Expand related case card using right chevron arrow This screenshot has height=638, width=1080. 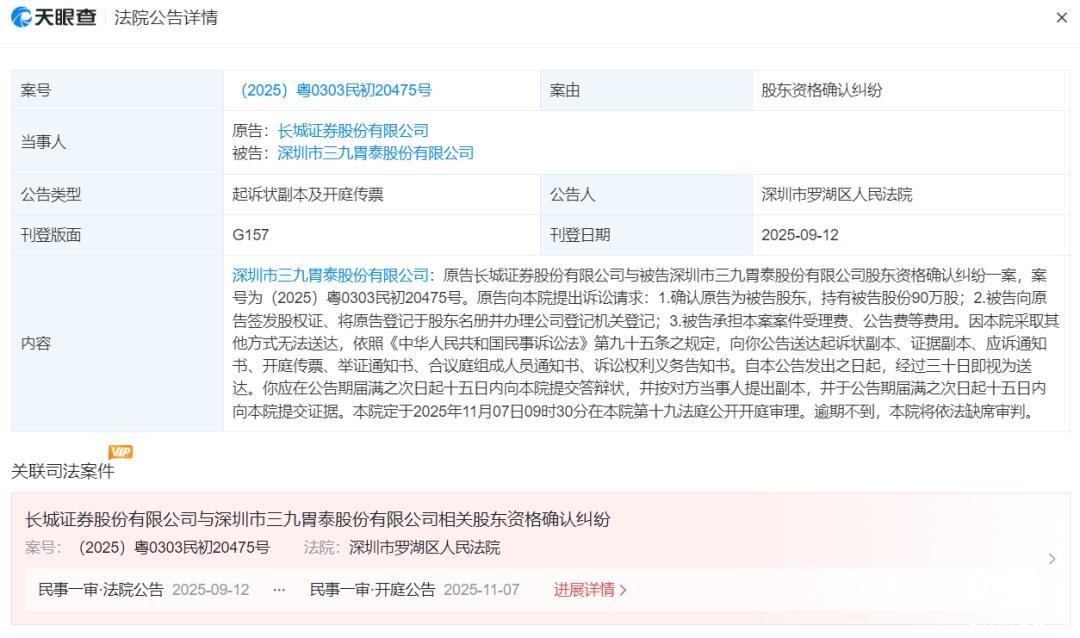coord(1051,559)
